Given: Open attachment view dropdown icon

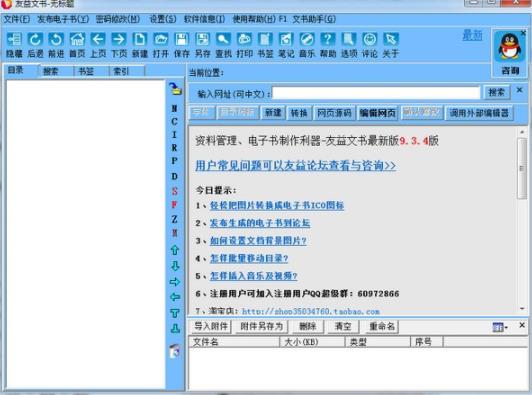Looking at the screenshot, I should (499, 327).
